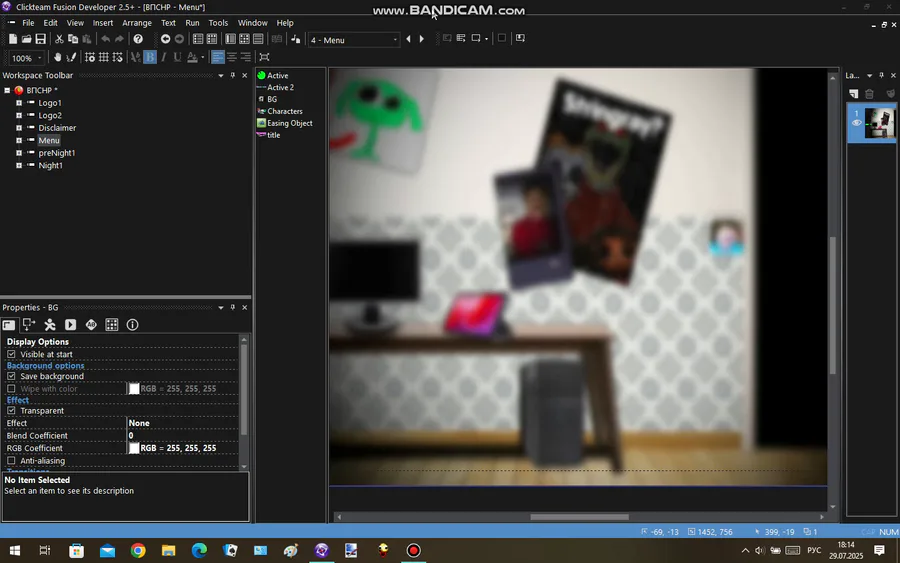Image resolution: width=900 pixels, height=563 pixels.
Task: Open the About info properties tab
Action: (x=133, y=325)
